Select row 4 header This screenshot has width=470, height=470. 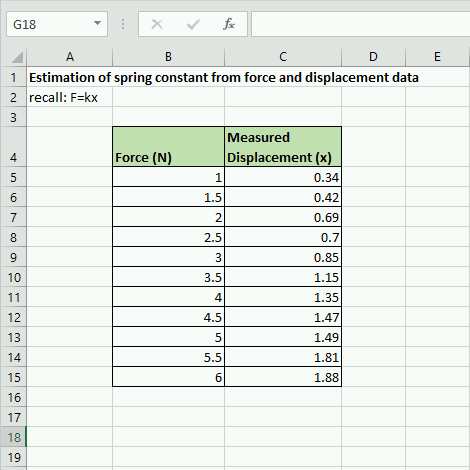point(13,147)
